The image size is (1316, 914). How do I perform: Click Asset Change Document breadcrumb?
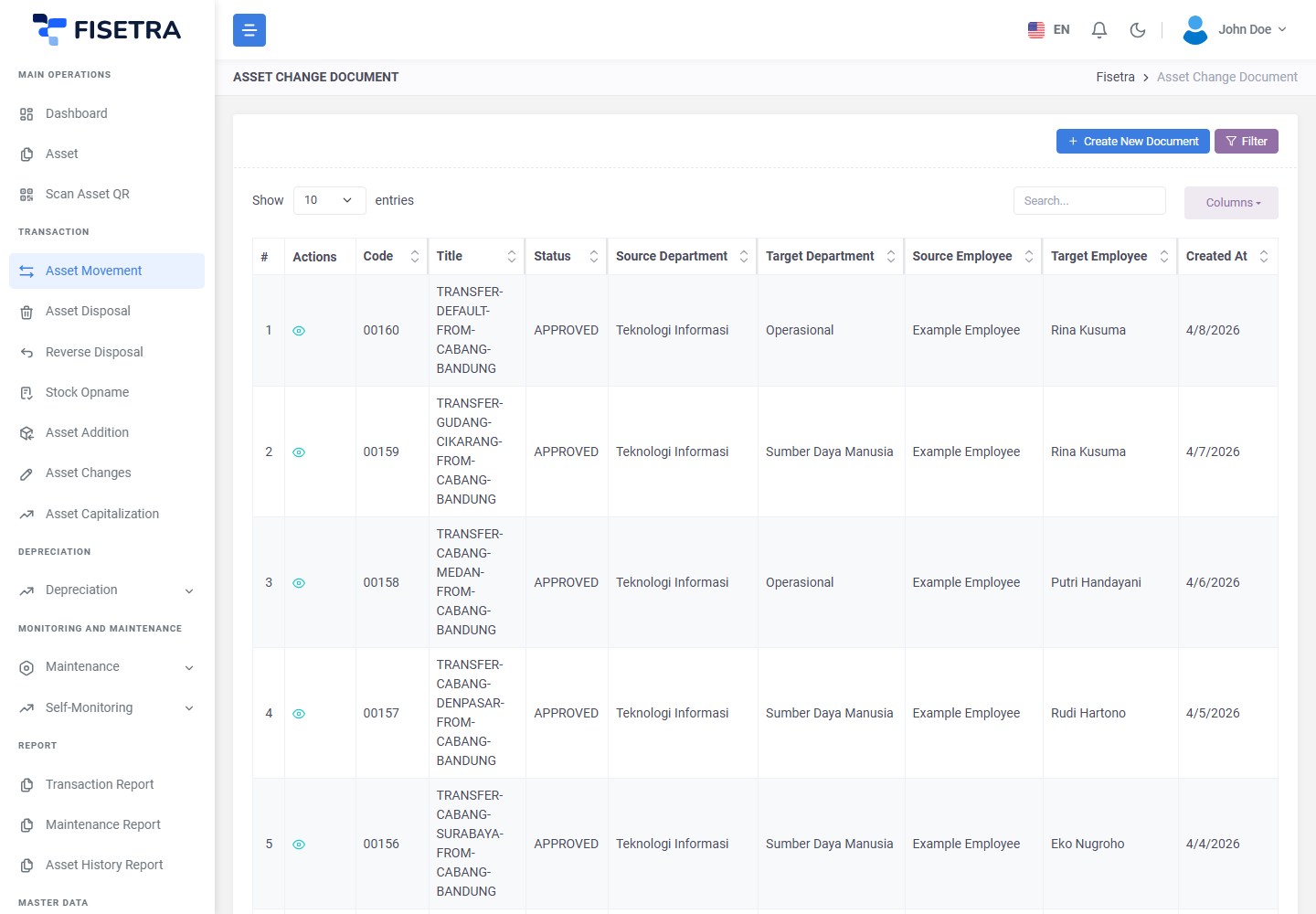click(x=1226, y=77)
